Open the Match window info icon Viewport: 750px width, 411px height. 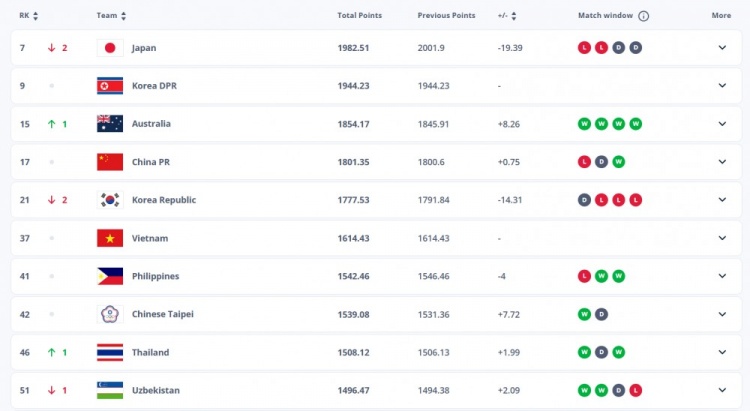click(644, 16)
